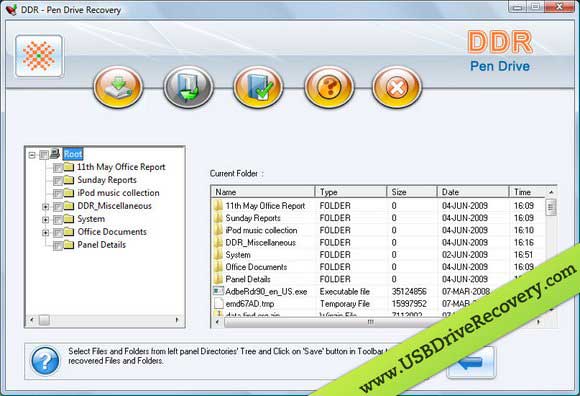Minimize the DDR window

pos(518,7)
